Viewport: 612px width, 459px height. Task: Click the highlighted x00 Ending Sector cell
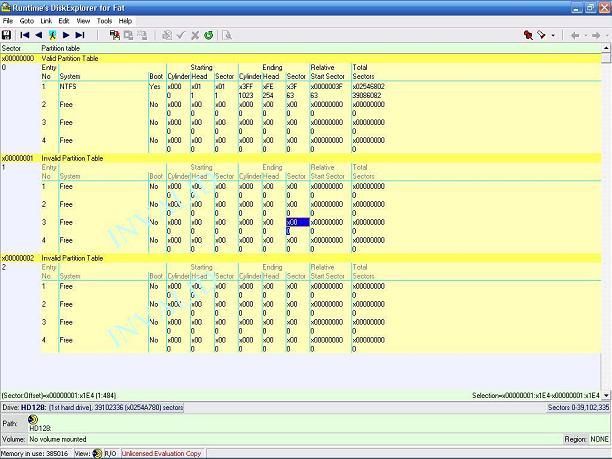[x=298, y=222]
